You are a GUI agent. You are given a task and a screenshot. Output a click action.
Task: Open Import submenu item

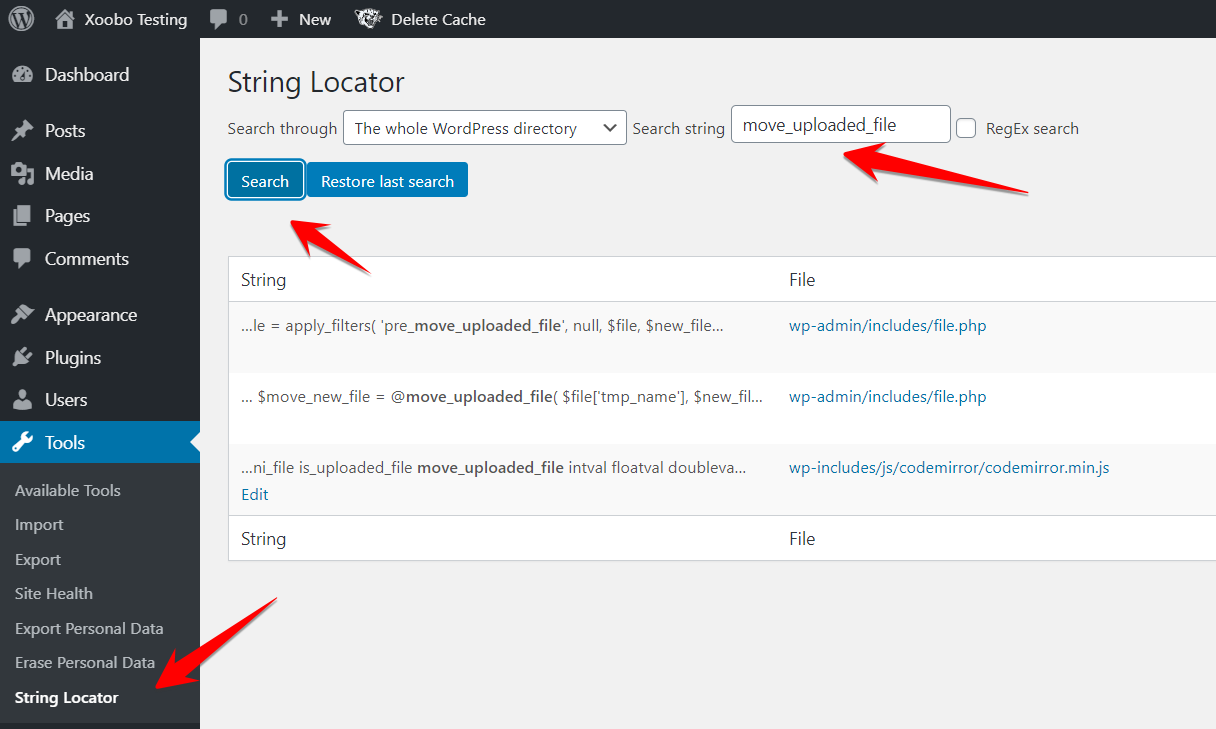pyautogui.click(x=39, y=525)
